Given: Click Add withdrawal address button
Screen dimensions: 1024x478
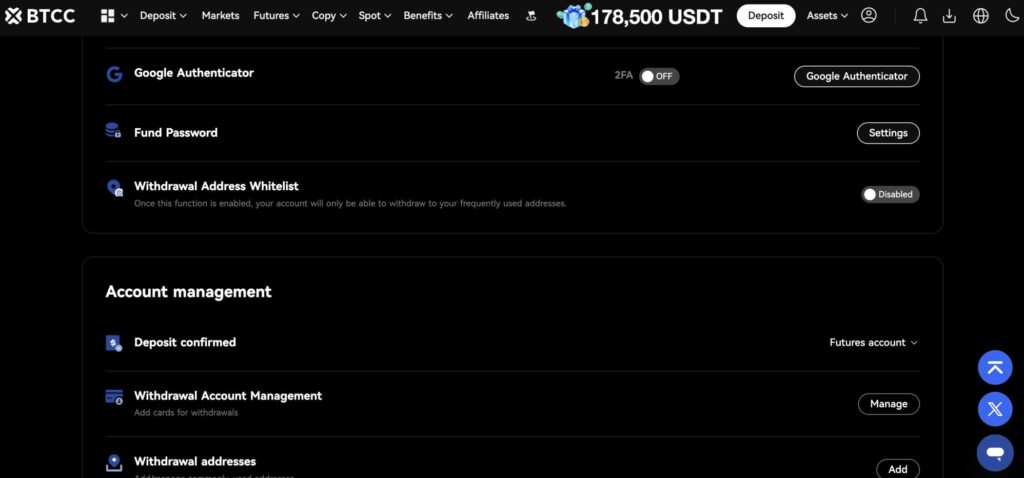Looking at the screenshot, I should pos(898,469).
